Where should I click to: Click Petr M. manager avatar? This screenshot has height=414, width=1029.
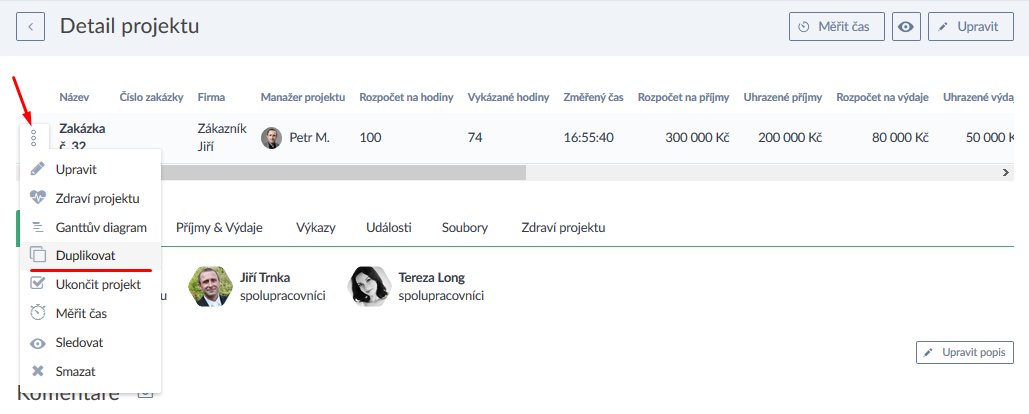271,138
